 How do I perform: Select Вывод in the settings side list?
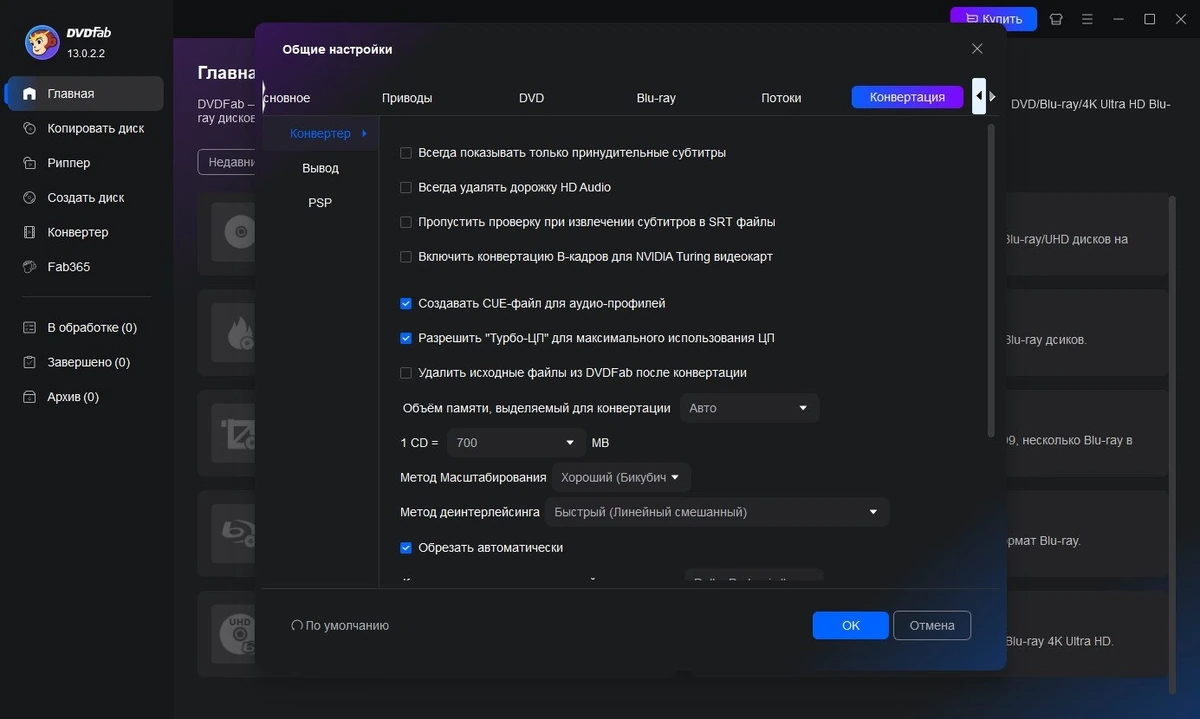320,168
